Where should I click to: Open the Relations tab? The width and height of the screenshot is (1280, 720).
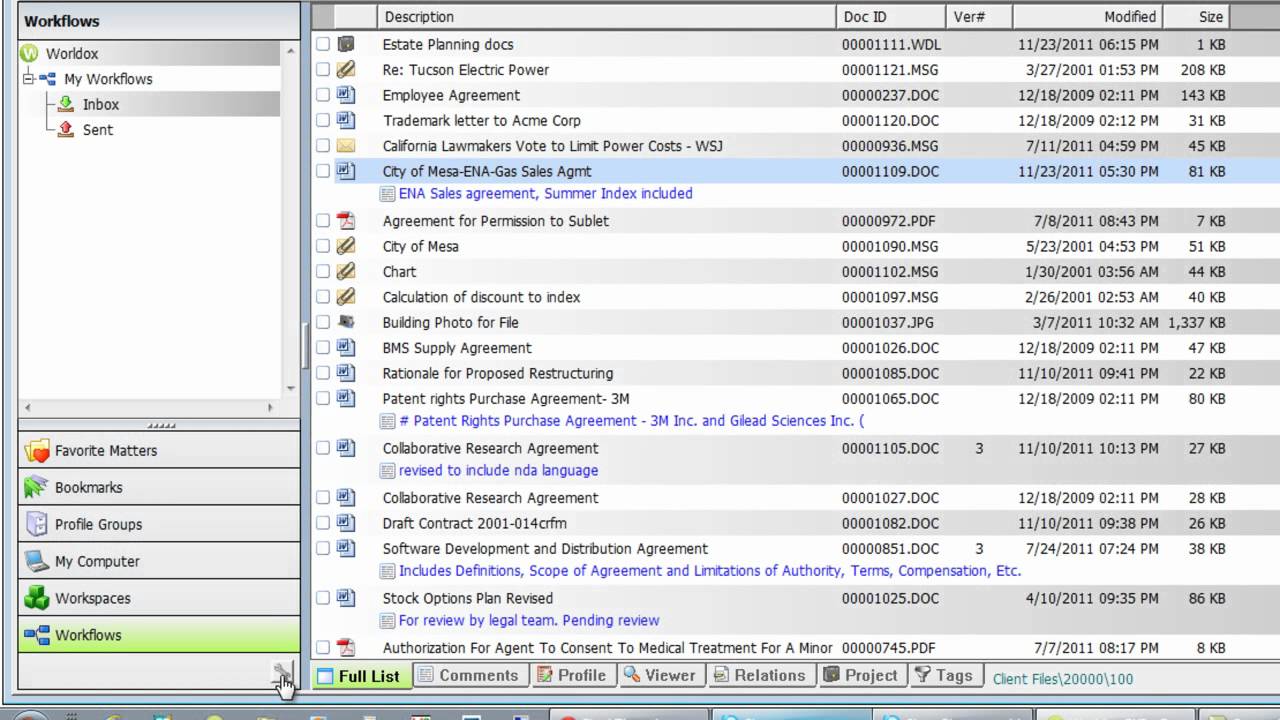click(x=760, y=676)
